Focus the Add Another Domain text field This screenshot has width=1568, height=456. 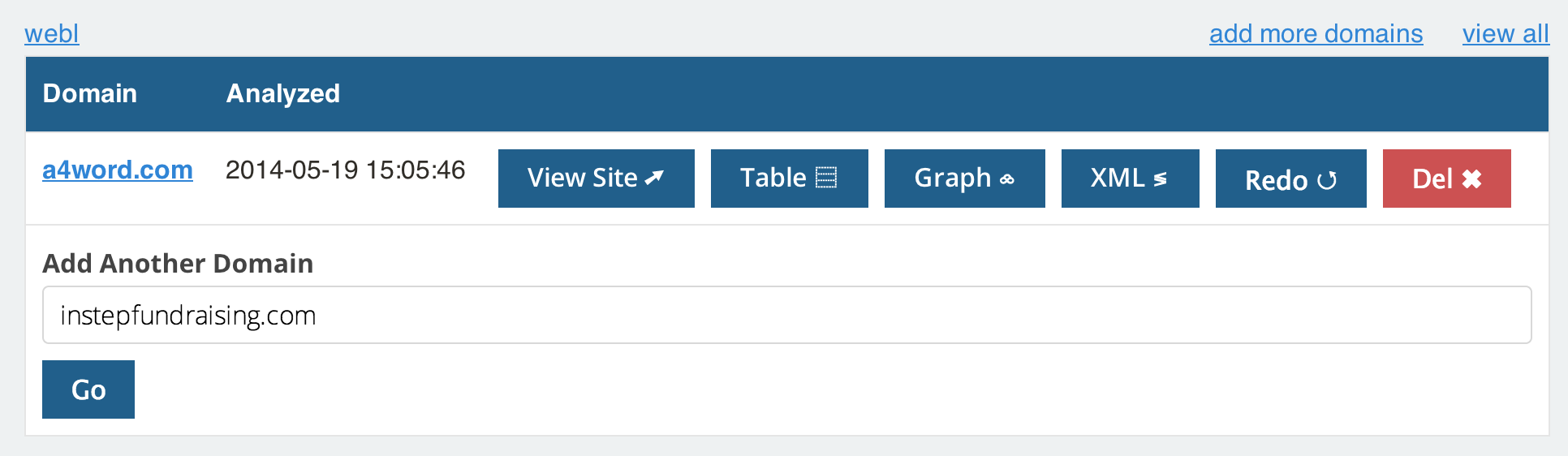point(786,315)
